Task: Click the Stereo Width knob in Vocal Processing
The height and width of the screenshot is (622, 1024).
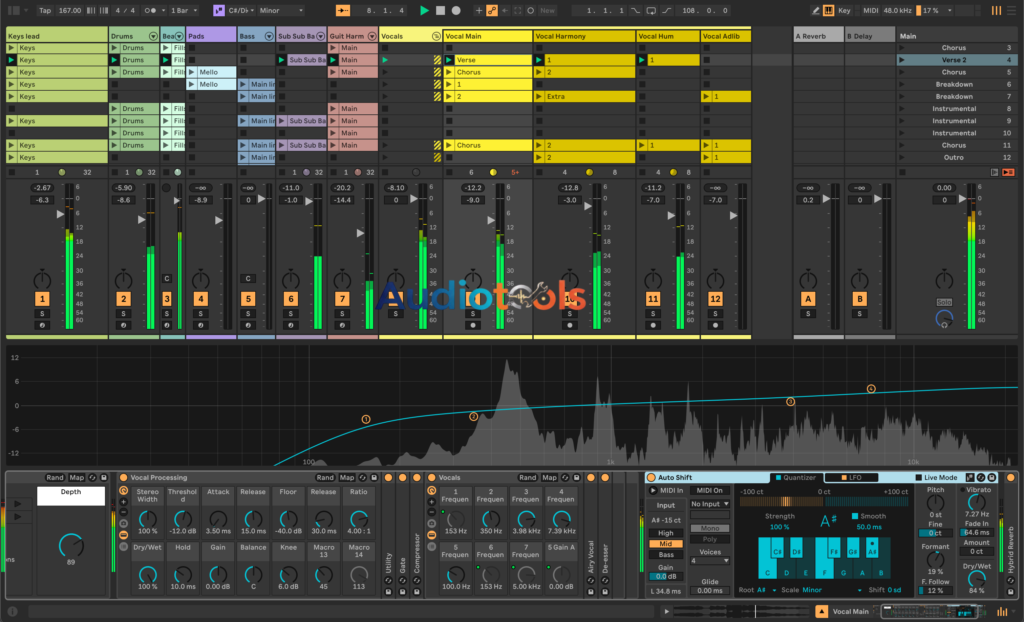Action: [x=148, y=519]
